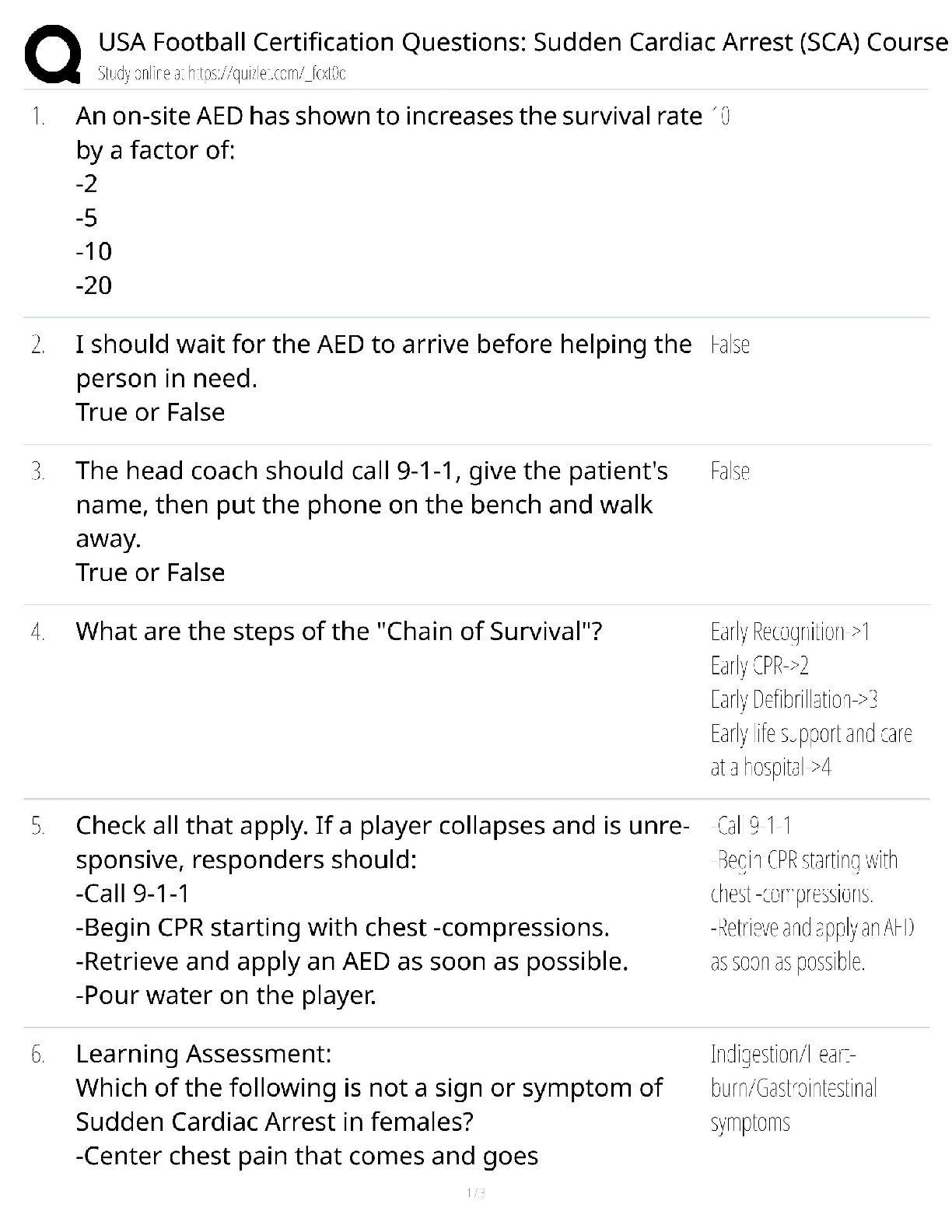Select answer option -20 in question 1
The image size is (952, 1232).
pyautogui.click(x=94, y=285)
